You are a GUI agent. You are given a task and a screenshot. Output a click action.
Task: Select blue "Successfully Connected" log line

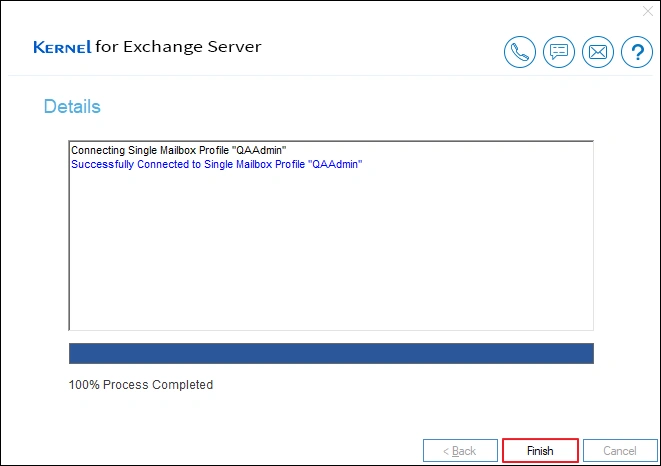click(x=217, y=164)
